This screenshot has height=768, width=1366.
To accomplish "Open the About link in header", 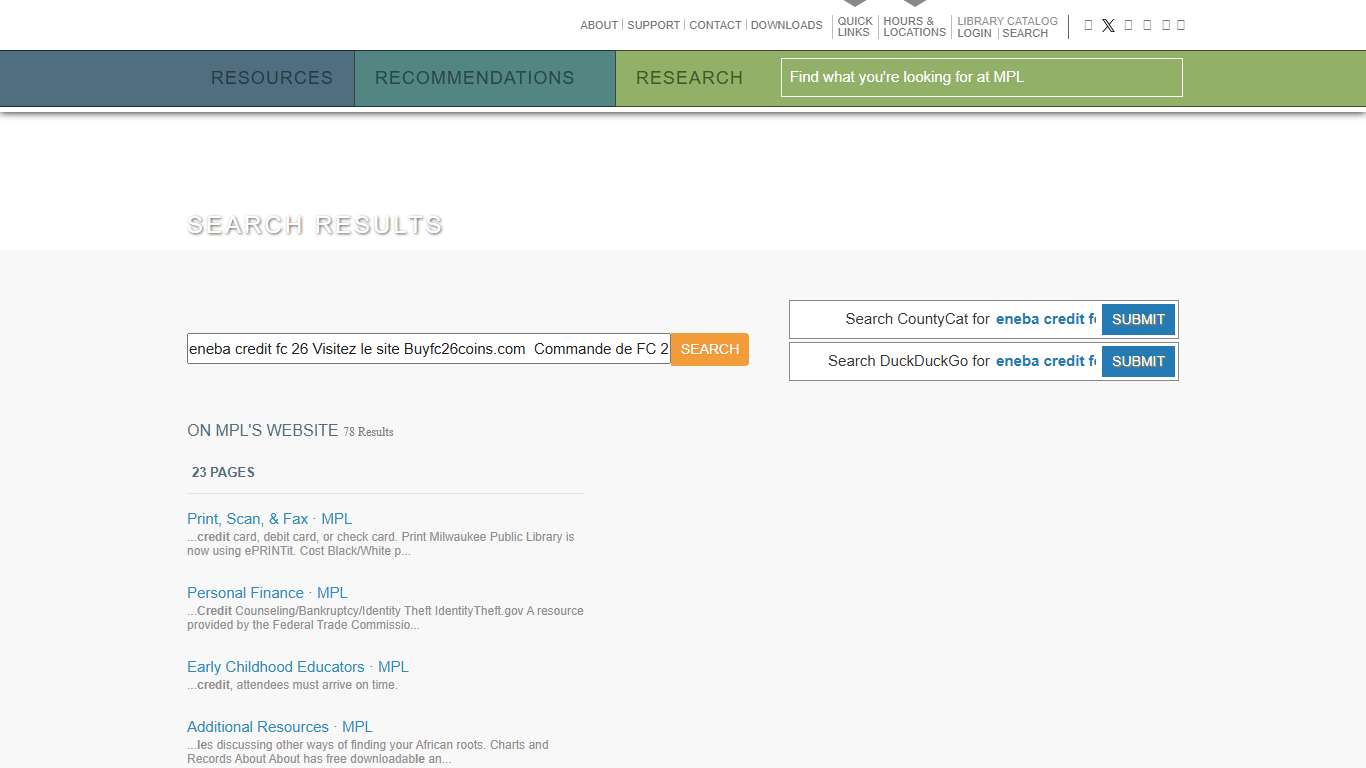I will [x=599, y=25].
